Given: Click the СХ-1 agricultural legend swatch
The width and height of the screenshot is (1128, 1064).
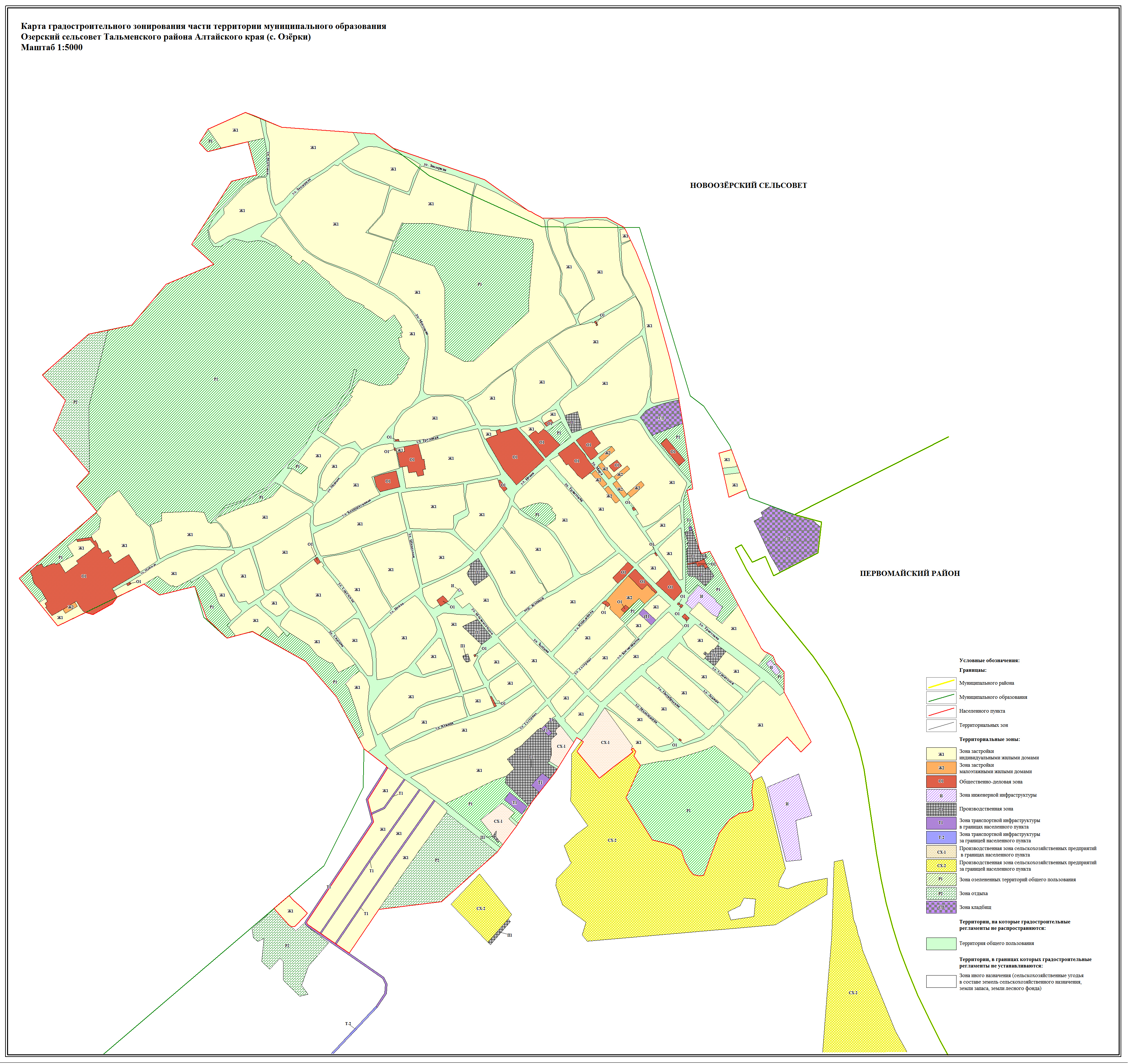Looking at the screenshot, I should 941,852.
